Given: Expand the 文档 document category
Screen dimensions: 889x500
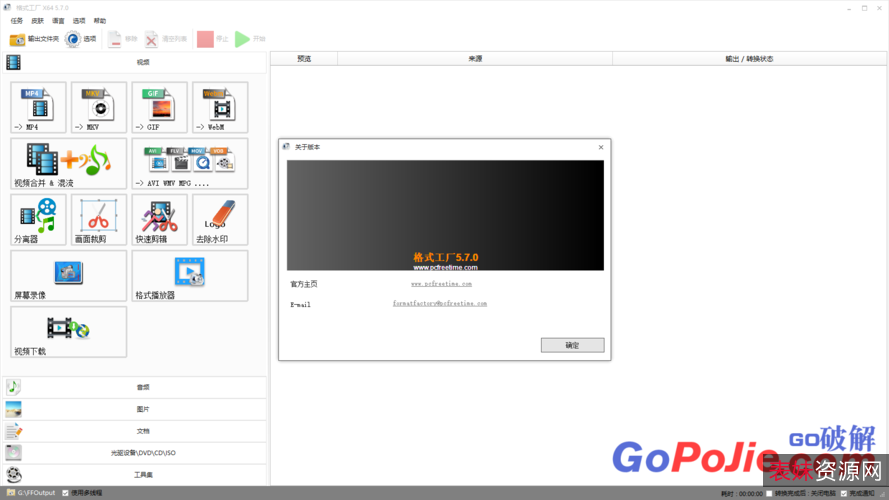Looking at the screenshot, I should [134, 431].
